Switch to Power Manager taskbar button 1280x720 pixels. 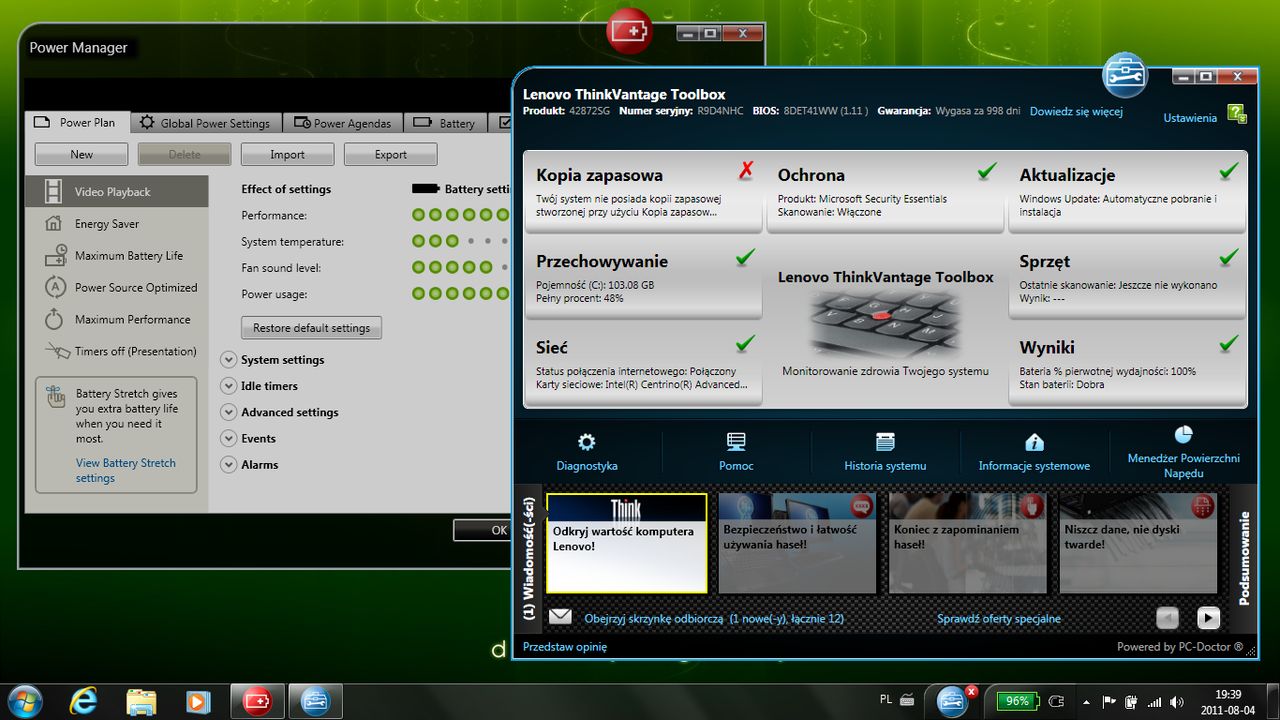point(258,701)
